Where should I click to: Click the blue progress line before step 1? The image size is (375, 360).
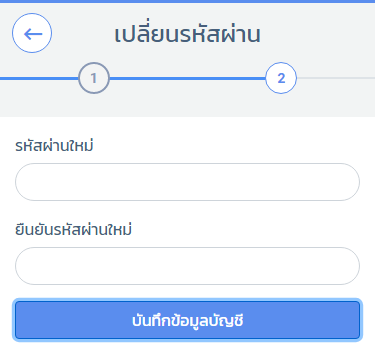(x=39, y=78)
